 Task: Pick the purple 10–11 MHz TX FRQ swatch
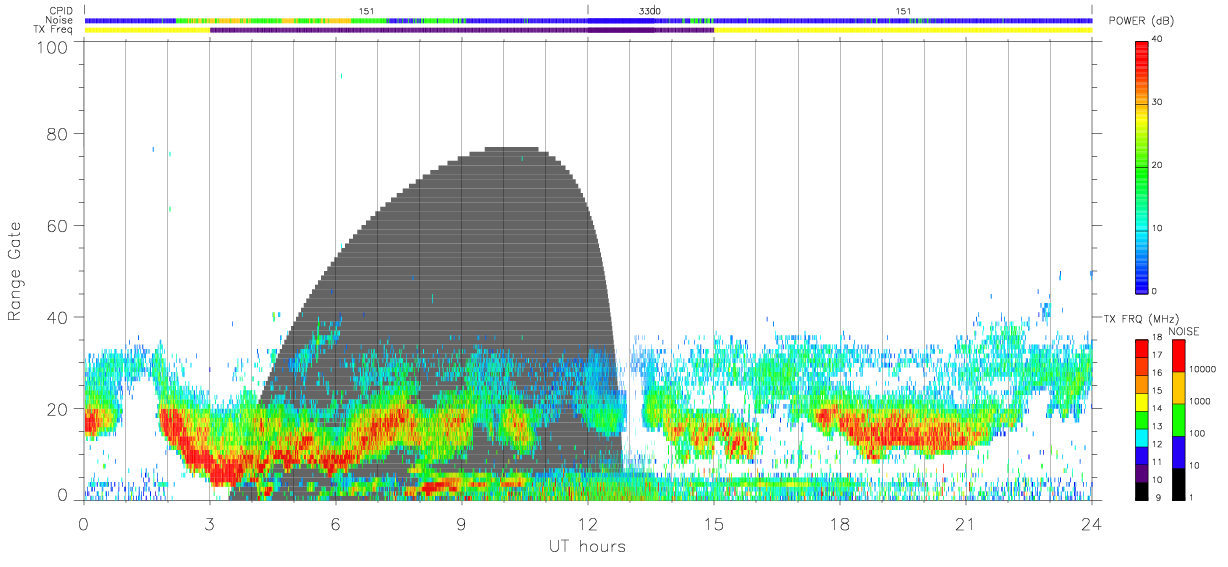pos(1141,474)
